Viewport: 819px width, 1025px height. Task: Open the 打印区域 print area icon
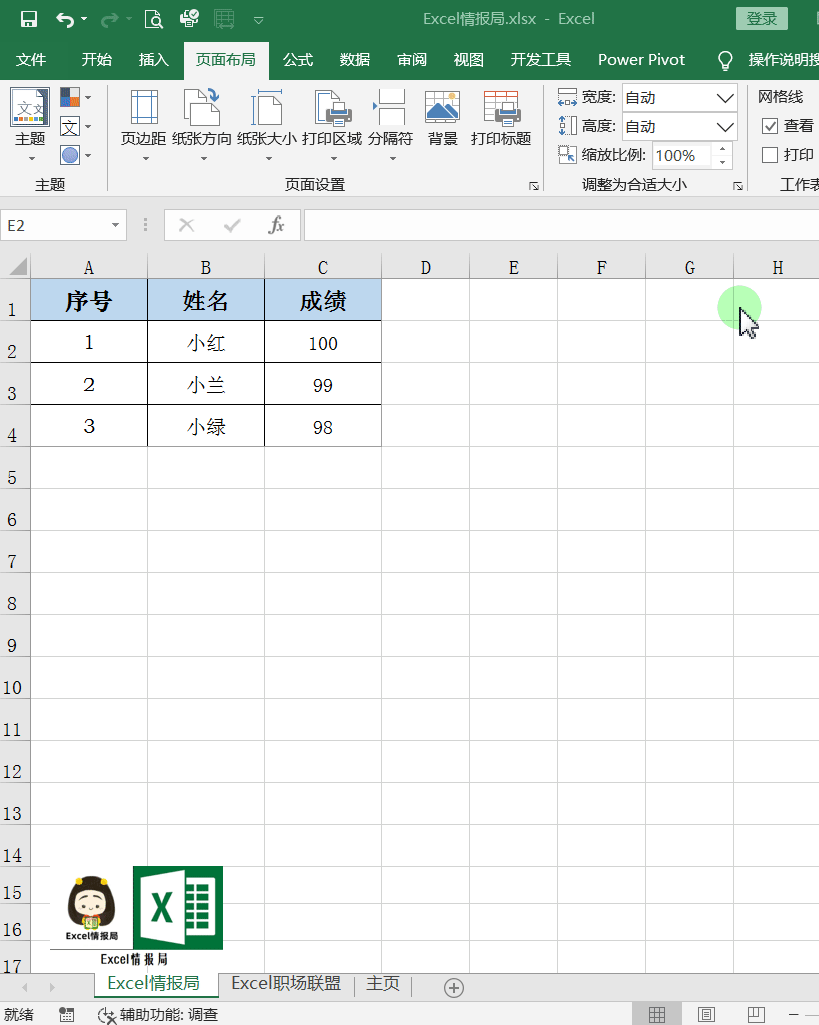[x=331, y=108]
